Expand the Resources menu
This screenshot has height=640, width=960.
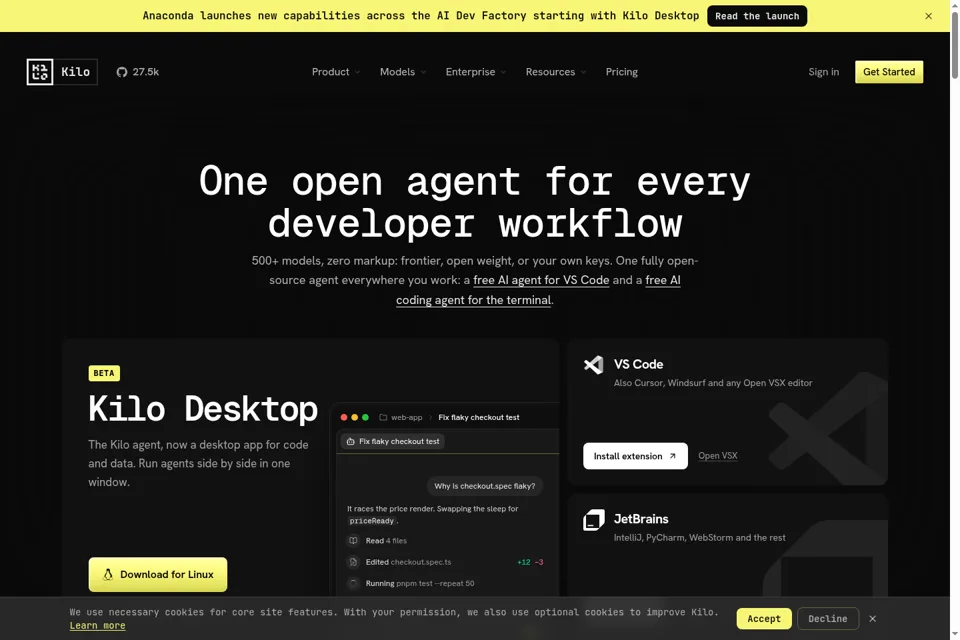pos(556,72)
